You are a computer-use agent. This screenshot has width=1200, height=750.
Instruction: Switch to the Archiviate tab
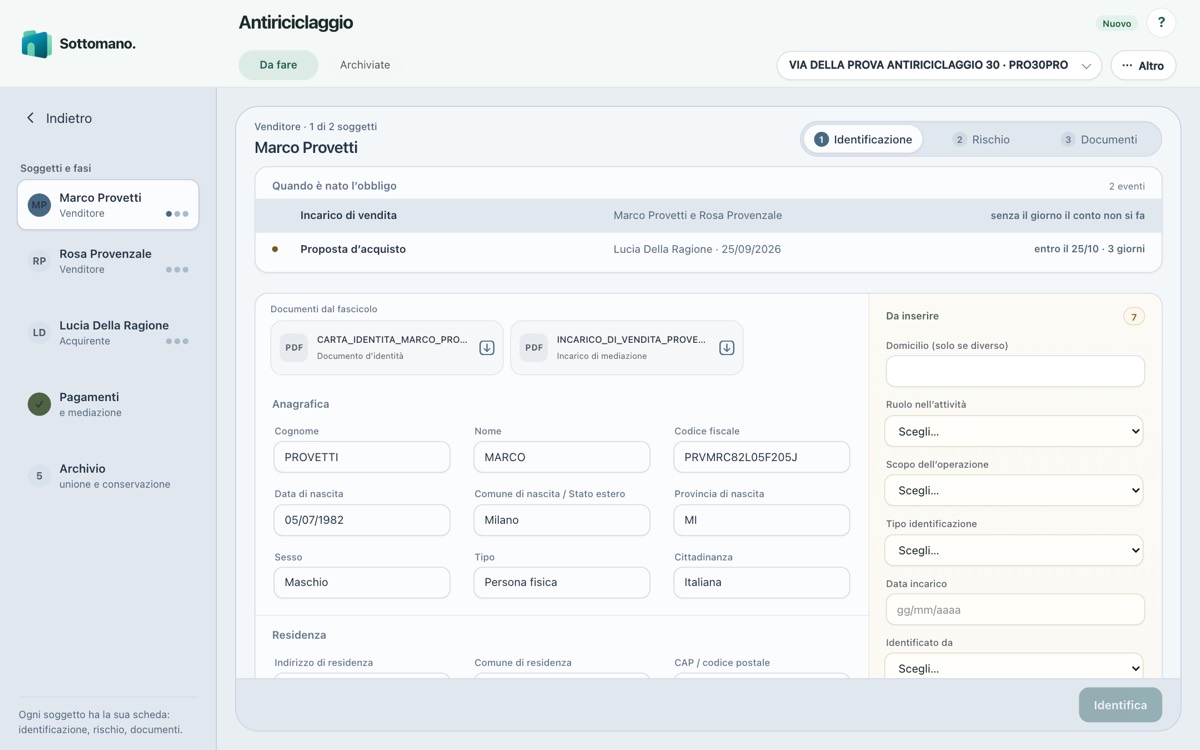365,65
